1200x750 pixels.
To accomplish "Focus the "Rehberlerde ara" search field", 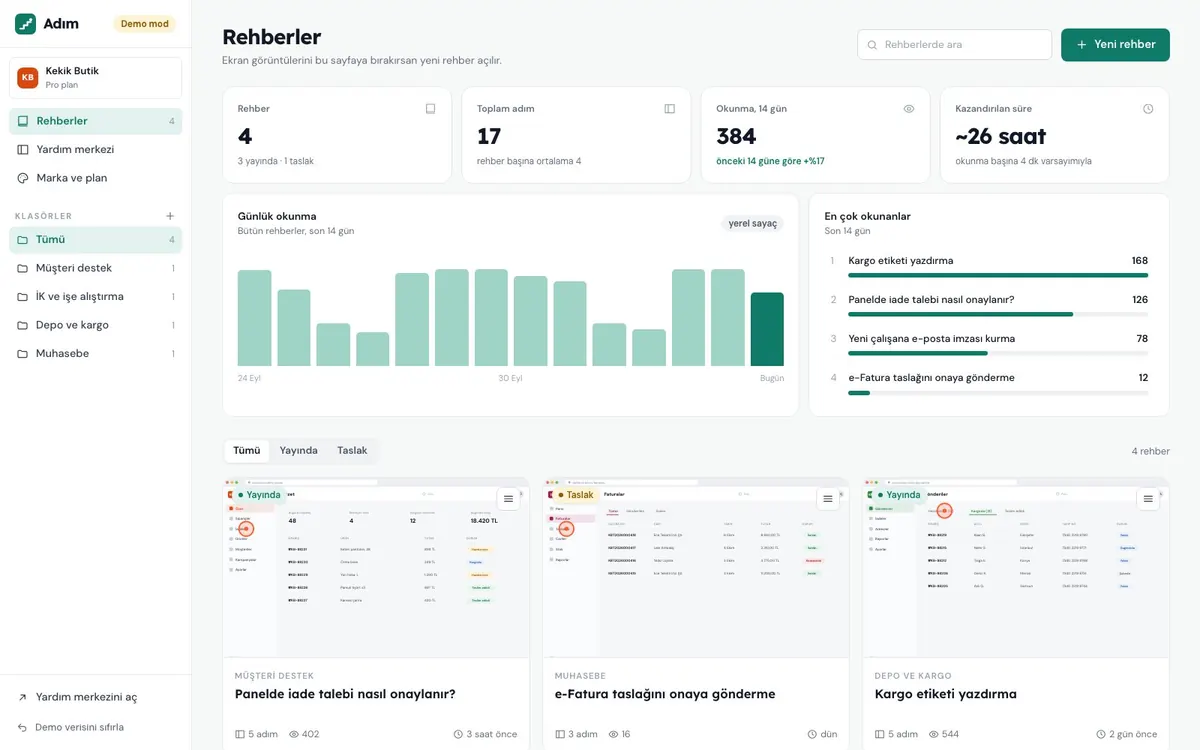I will (955, 45).
